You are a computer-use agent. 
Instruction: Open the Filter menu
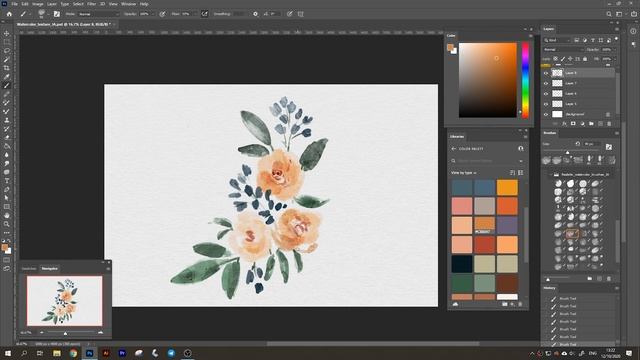pyautogui.click(x=91, y=4)
